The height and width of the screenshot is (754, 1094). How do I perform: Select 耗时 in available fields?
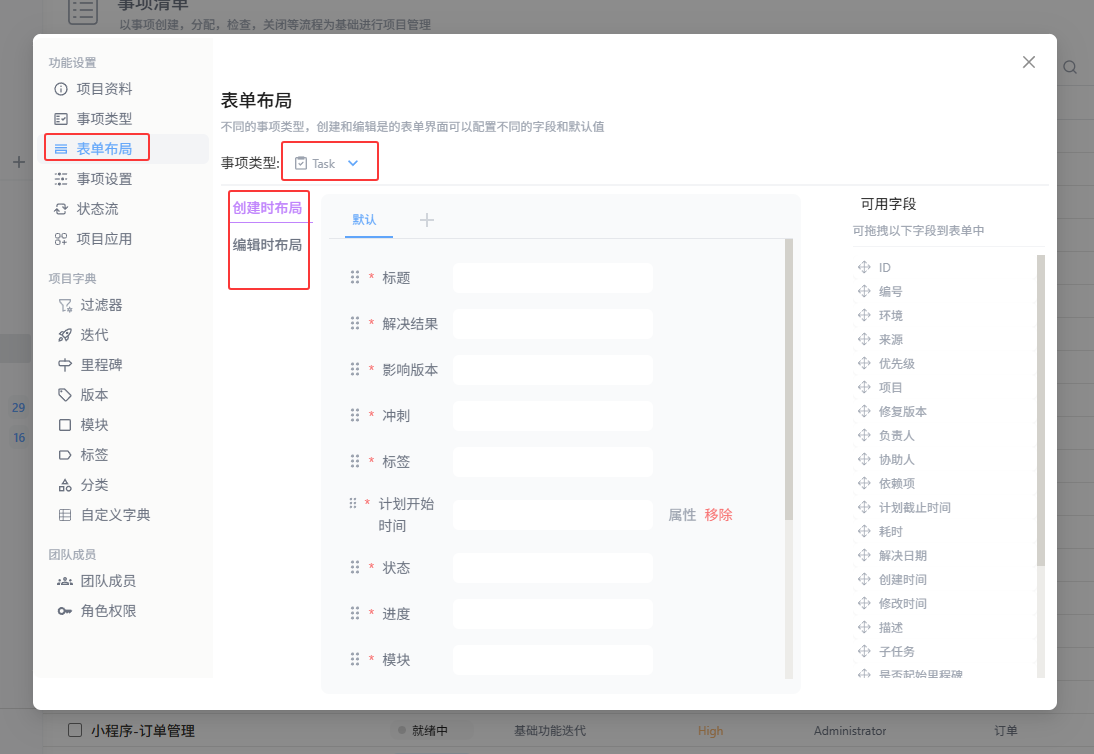tap(890, 531)
